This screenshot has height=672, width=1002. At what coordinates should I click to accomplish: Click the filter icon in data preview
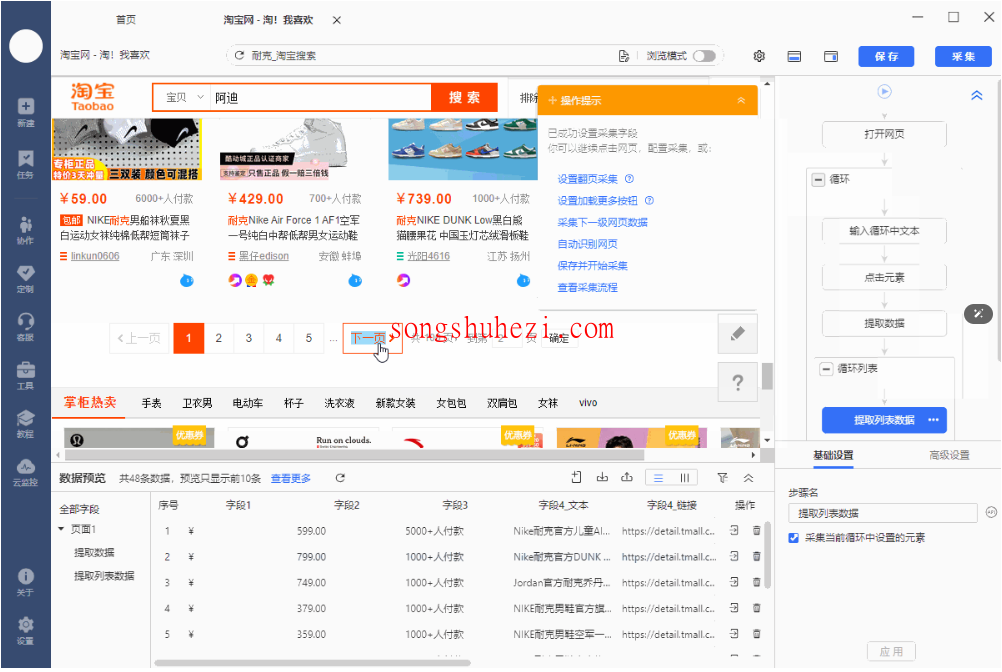[x=722, y=478]
